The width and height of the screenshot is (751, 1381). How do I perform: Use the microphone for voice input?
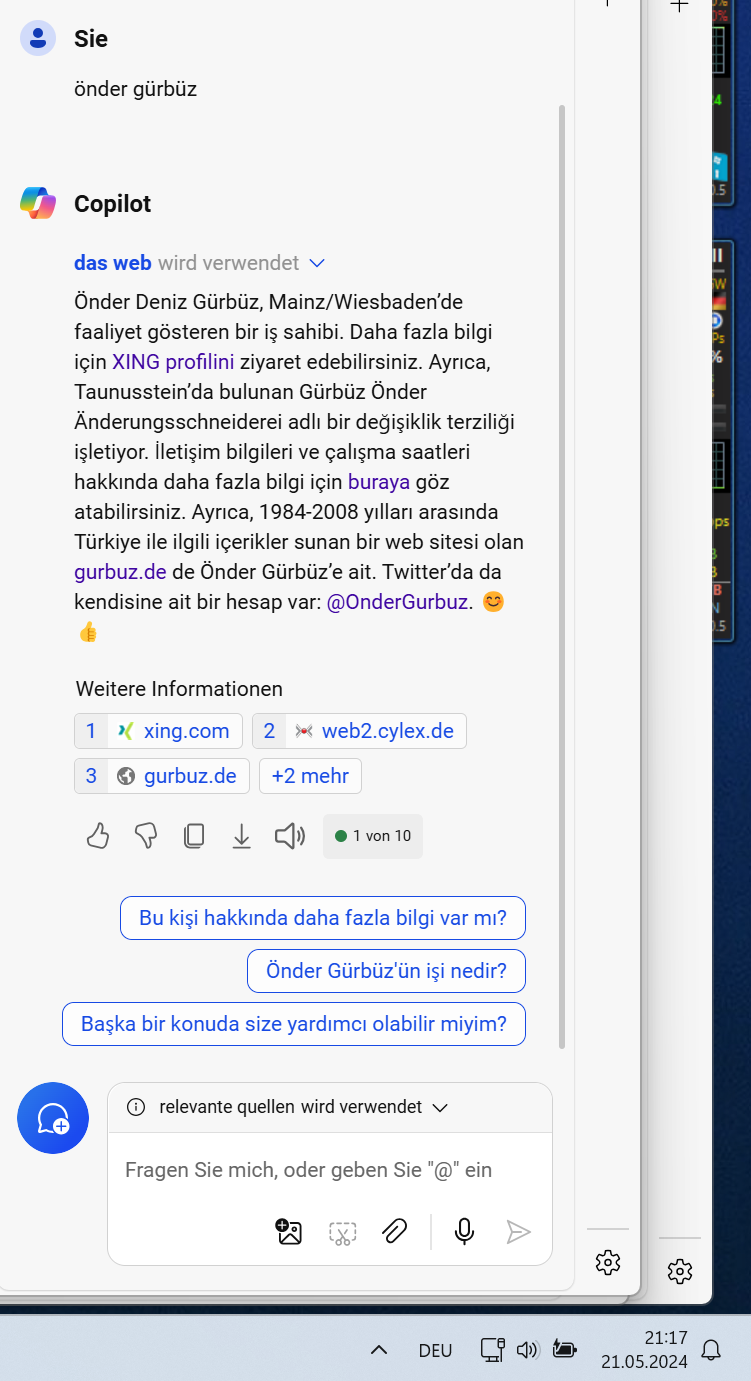click(464, 1231)
